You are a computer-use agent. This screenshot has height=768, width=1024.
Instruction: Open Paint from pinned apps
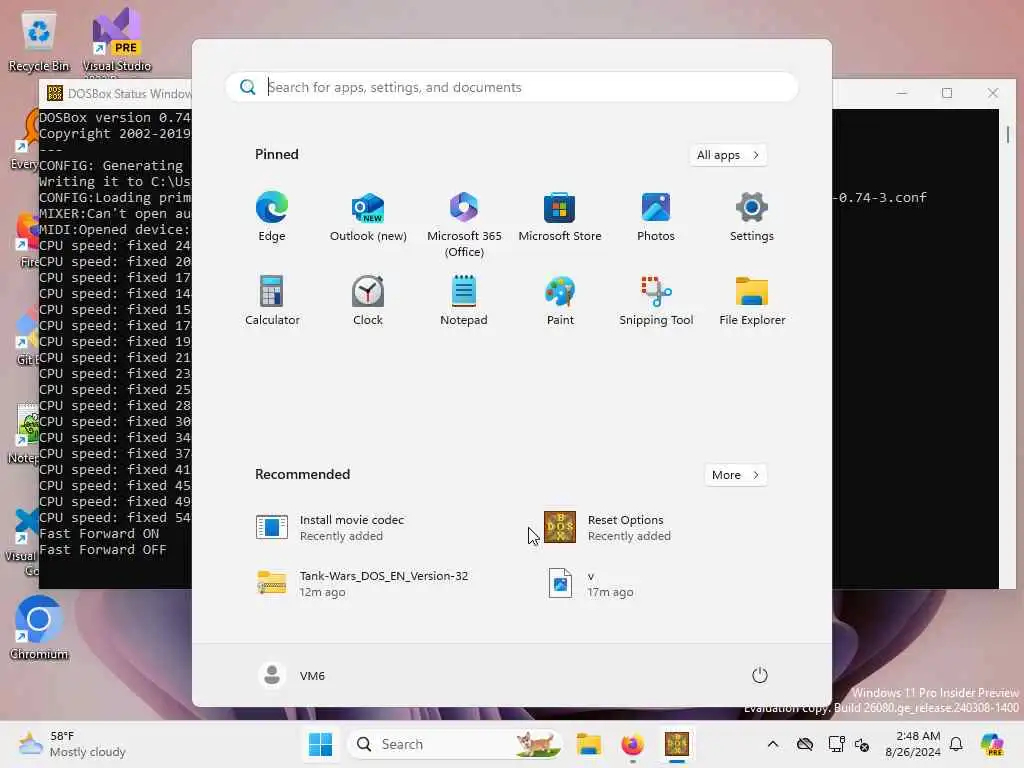[x=560, y=300]
